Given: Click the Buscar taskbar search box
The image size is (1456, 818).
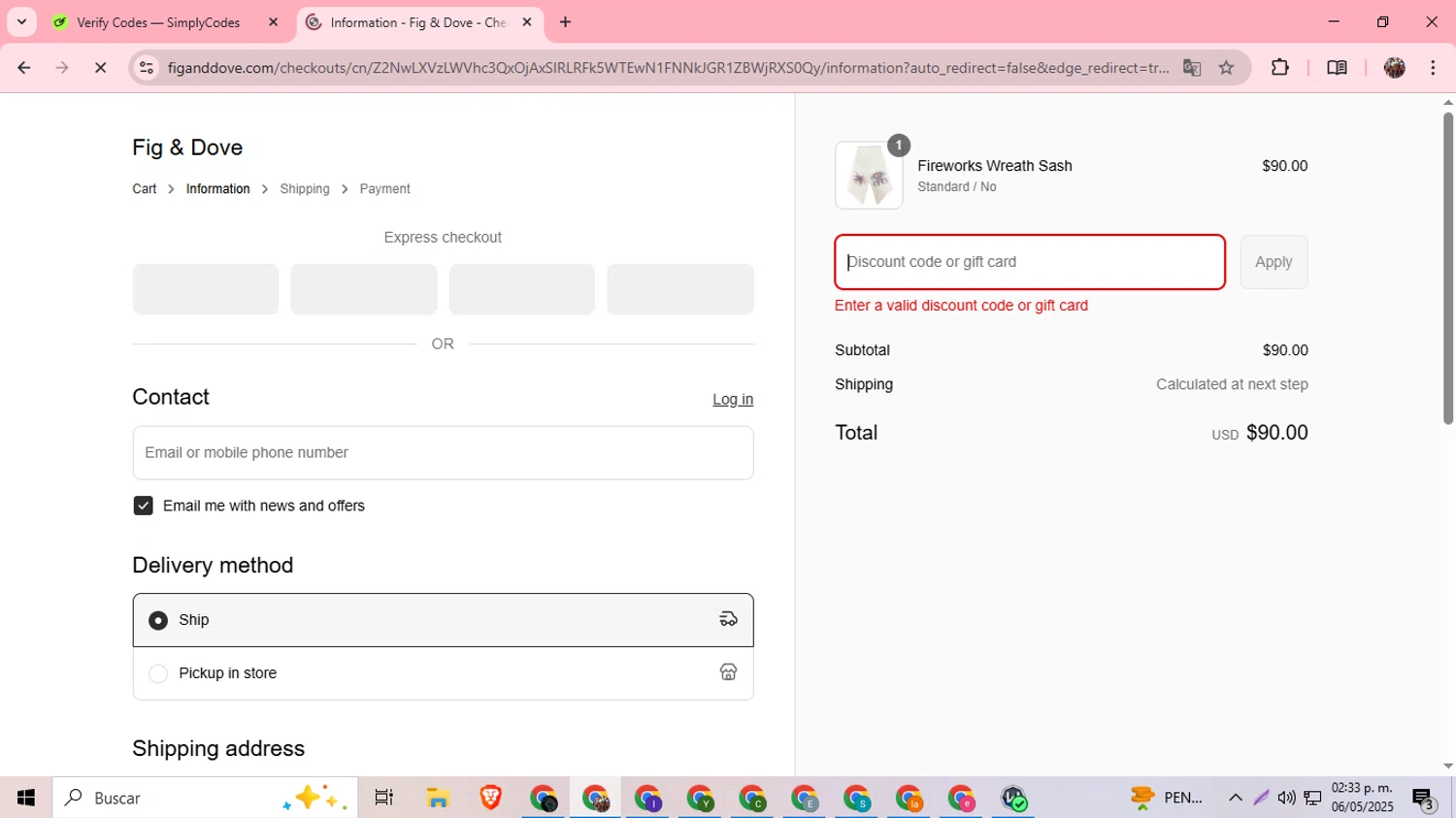Looking at the screenshot, I should click(x=205, y=798).
